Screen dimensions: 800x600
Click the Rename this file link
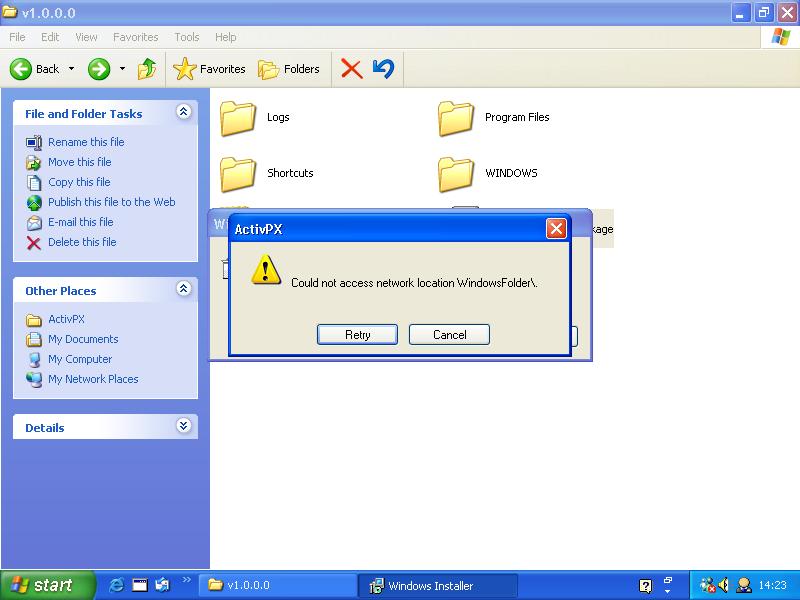[x=86, y=142]
